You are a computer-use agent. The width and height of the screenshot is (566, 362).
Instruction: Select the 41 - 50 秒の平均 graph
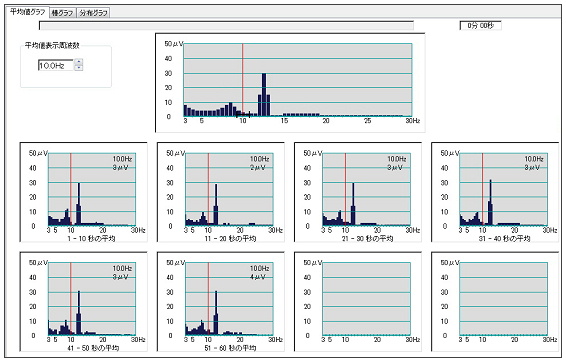[84, 302]
